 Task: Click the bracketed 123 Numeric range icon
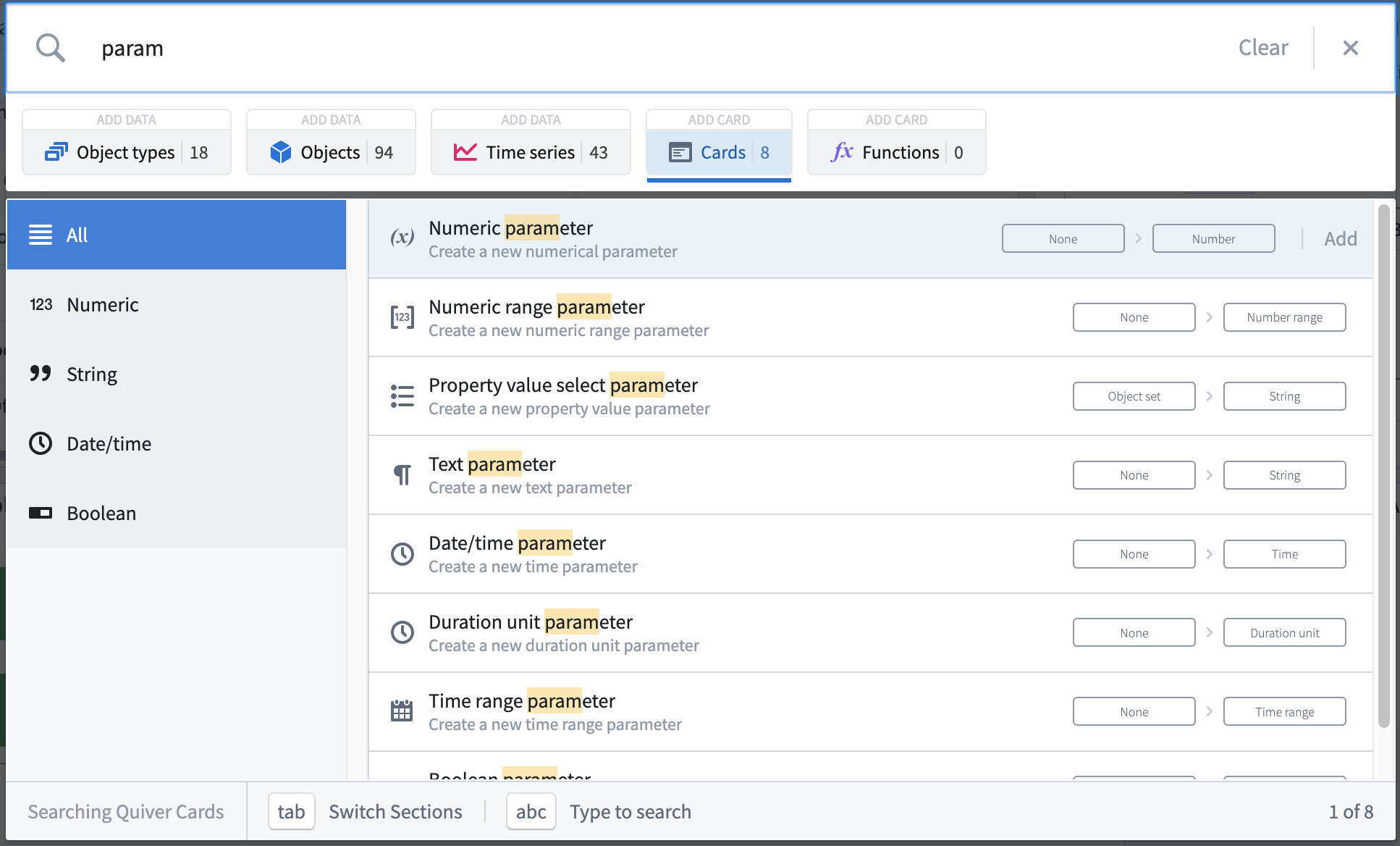click(x=402, y=317)
